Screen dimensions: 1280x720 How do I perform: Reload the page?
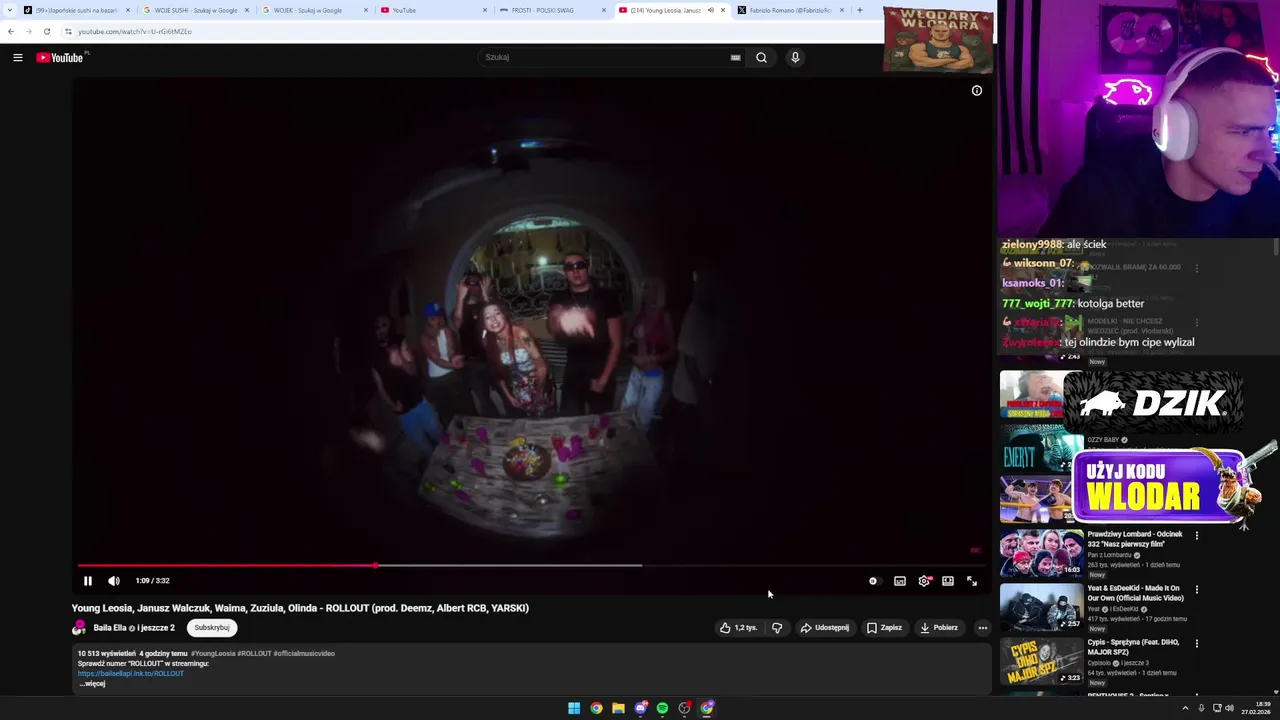tap(46, 31)
